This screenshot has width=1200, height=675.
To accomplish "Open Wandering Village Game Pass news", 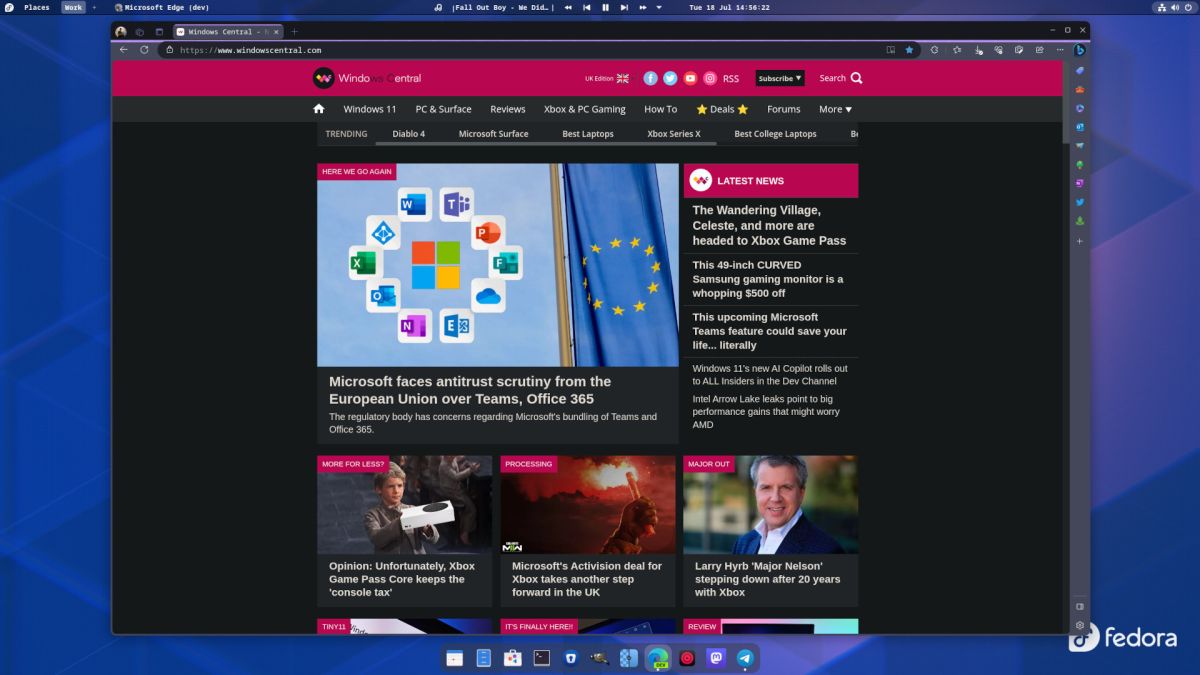I will coord(769,225).
